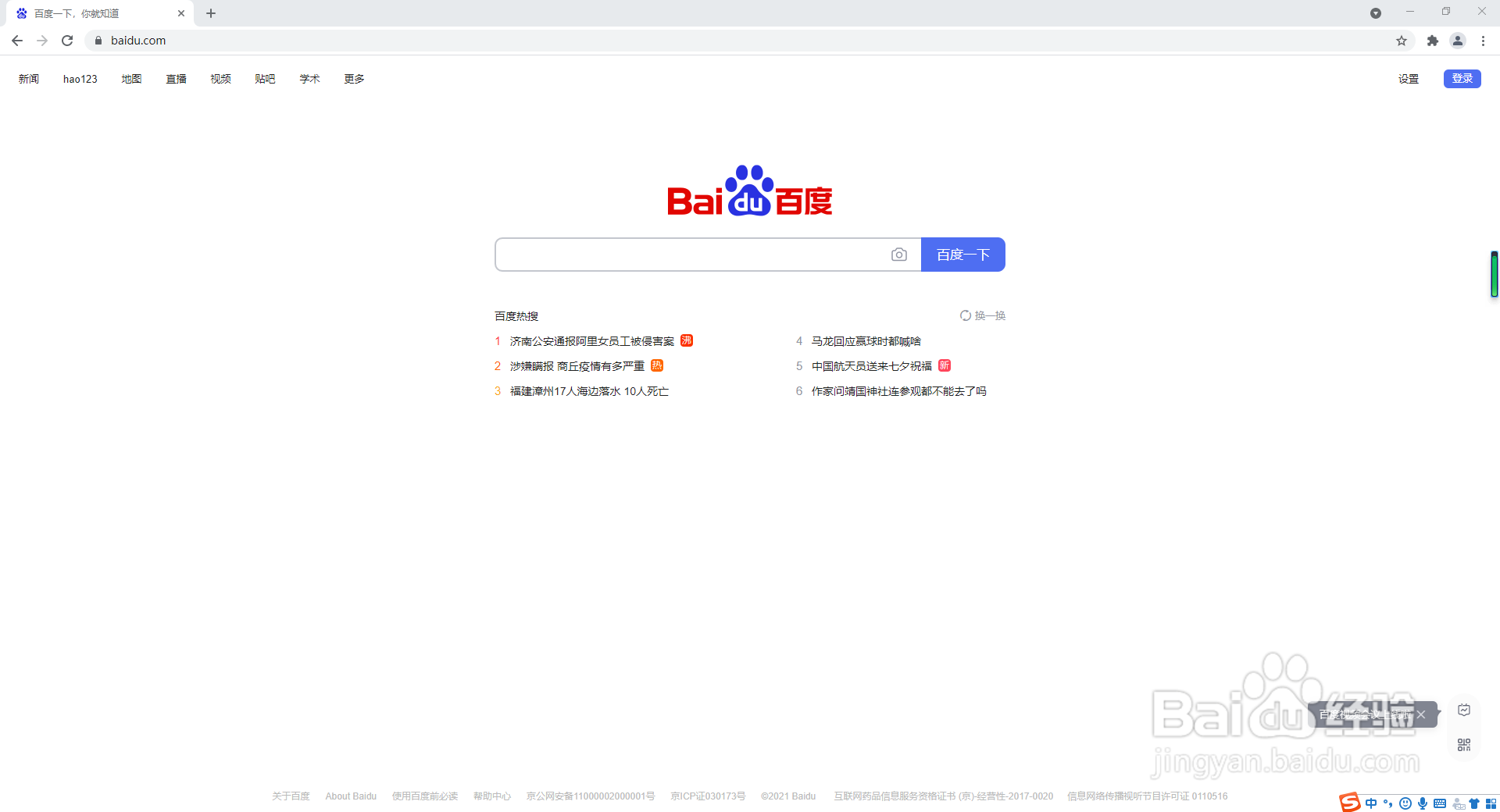Open Sogou toolbox grid icon
This screenshot has height=812, width=1500.
[1491, 803]
